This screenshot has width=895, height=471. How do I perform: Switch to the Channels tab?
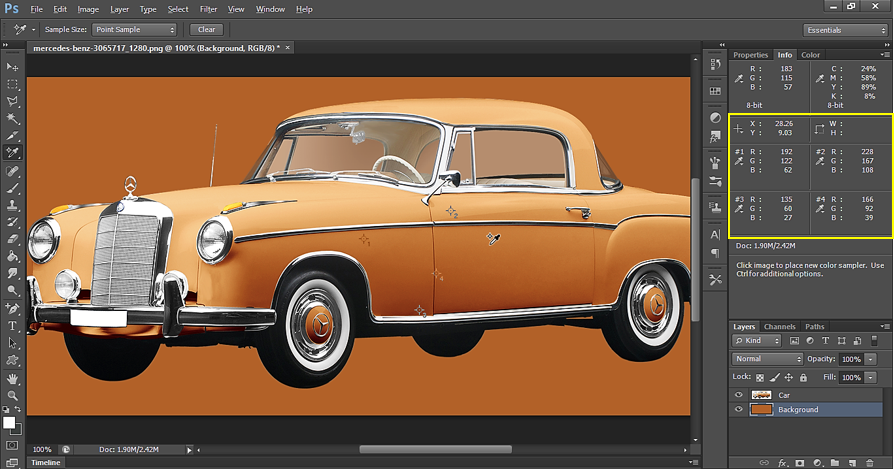click(x=779, y=327)
